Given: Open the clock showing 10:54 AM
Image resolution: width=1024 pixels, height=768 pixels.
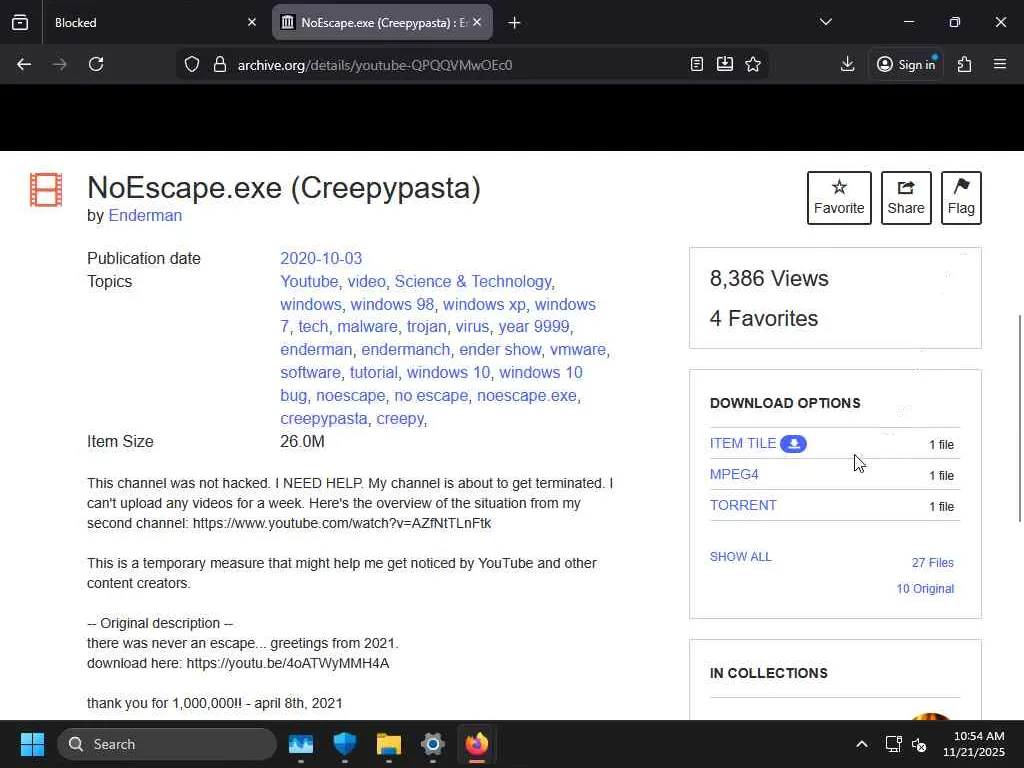Looking at the screenshot, I should (974, 744).
